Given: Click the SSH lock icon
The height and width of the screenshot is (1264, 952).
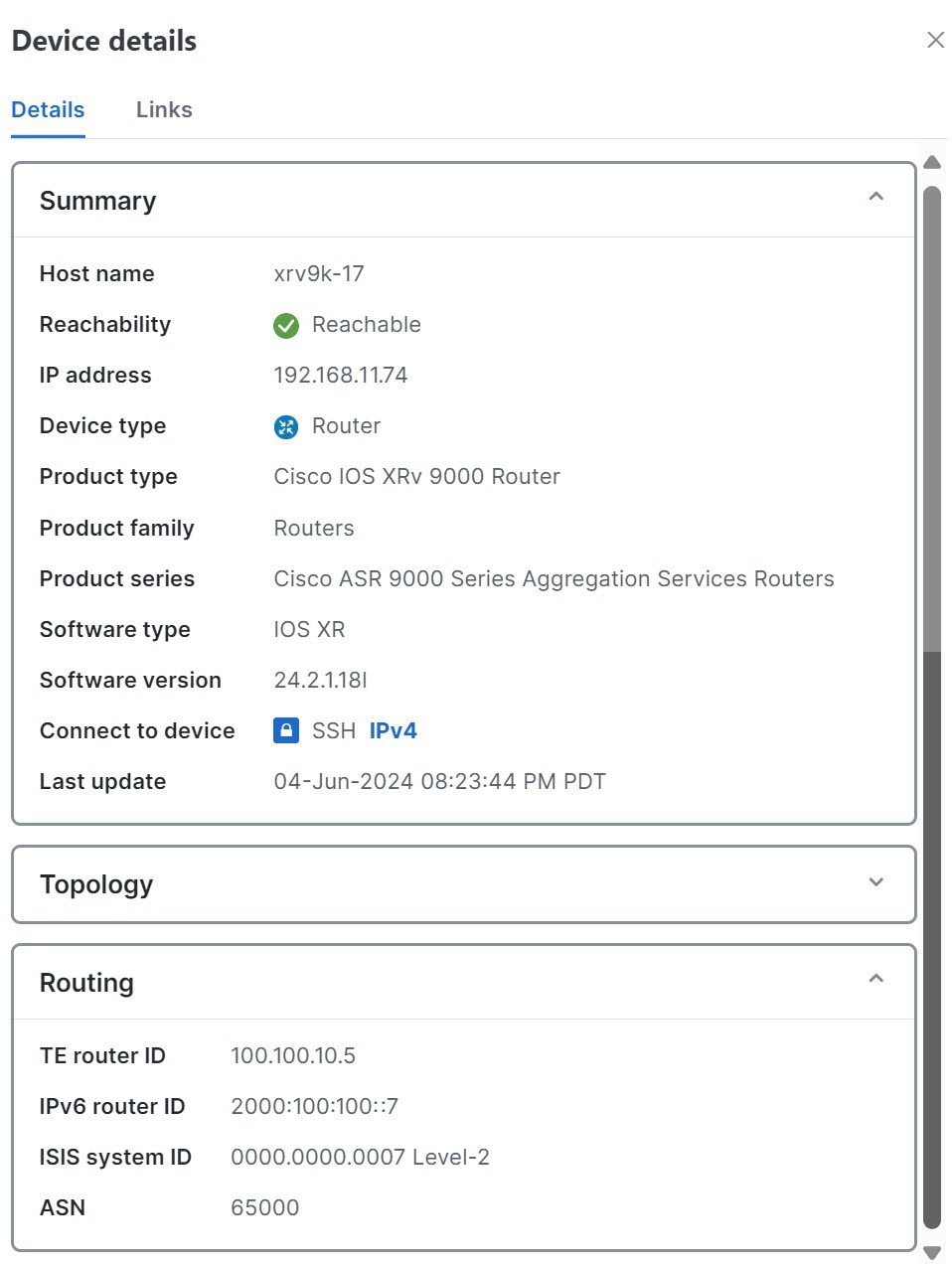Looking at the screenshot, I should coord(285,730).
